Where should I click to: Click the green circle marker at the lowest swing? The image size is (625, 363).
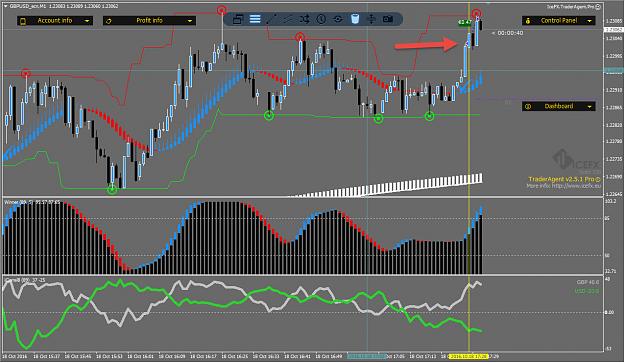112,190
